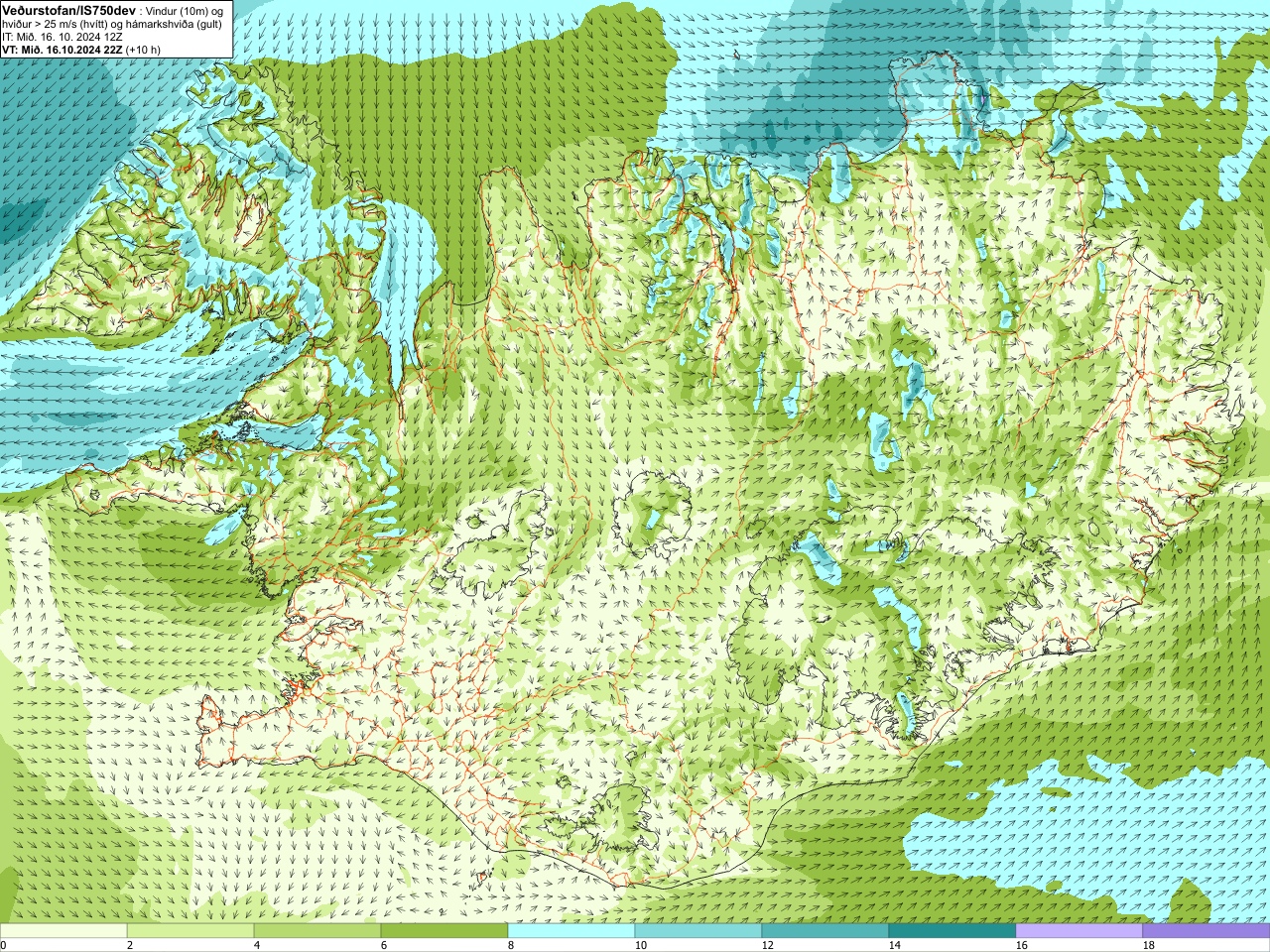
Task: Click the legend label "4"
Action: 257,945
